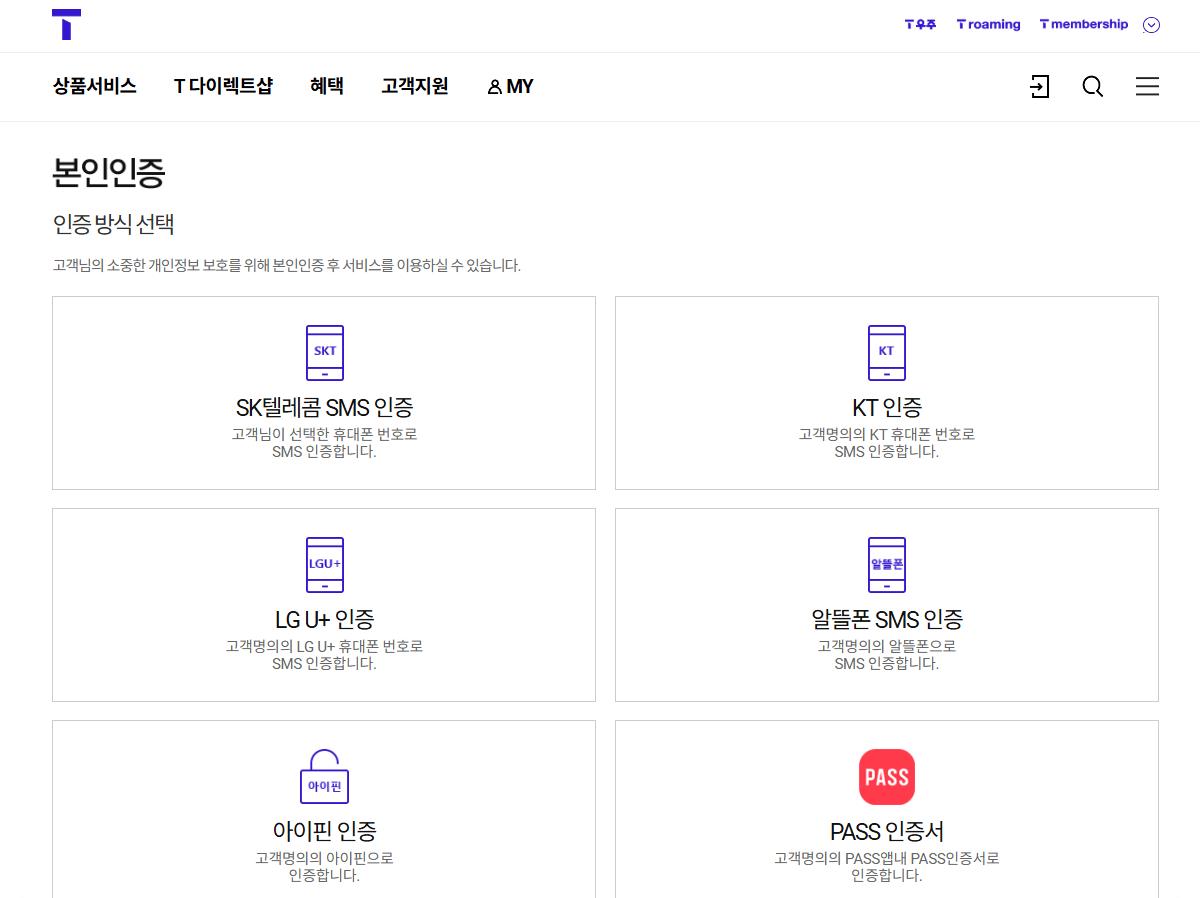The height and width of the screenshot is (898, 1200).
Task: Click the 혜택 menu item
Action: tap(326, 86)
